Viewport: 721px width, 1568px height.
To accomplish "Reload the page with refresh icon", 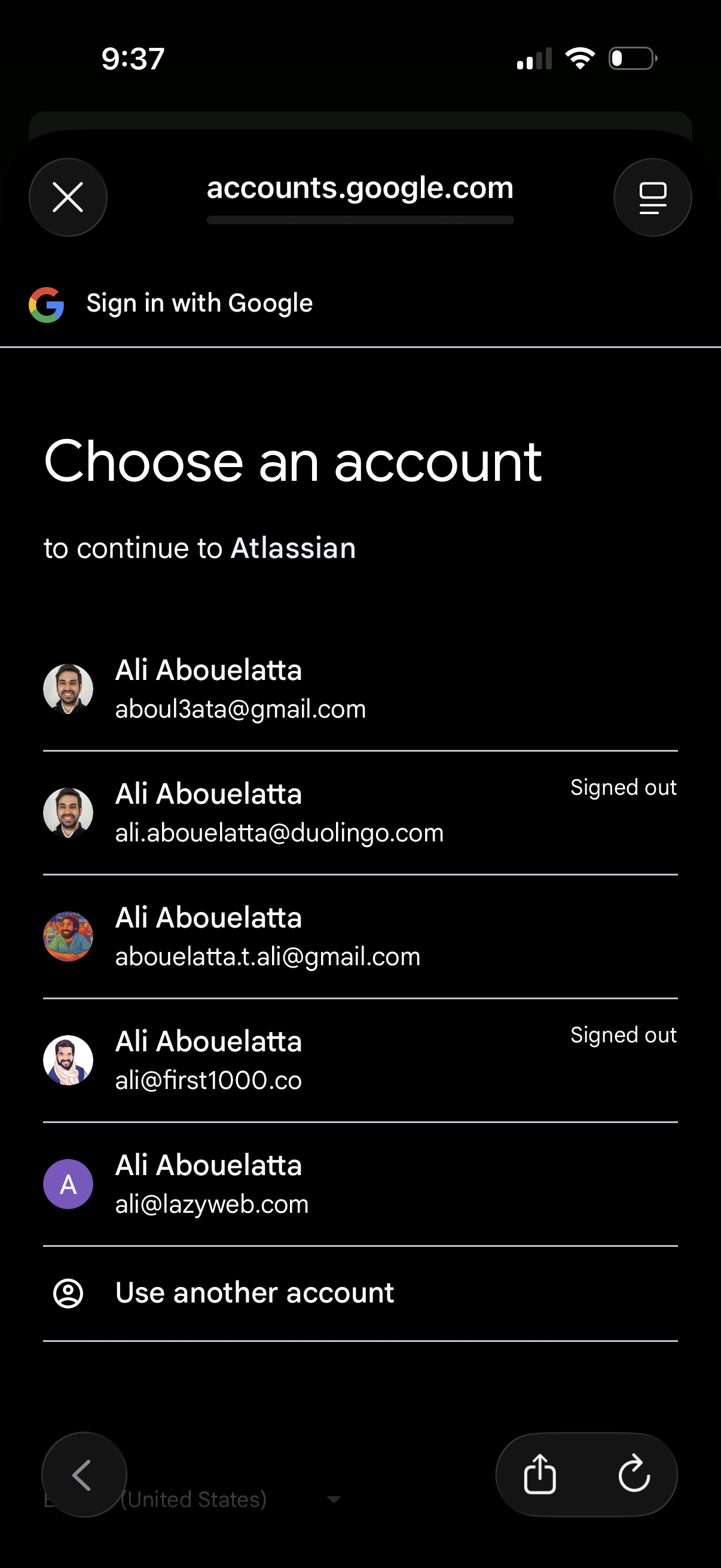I will (633, 1474).
